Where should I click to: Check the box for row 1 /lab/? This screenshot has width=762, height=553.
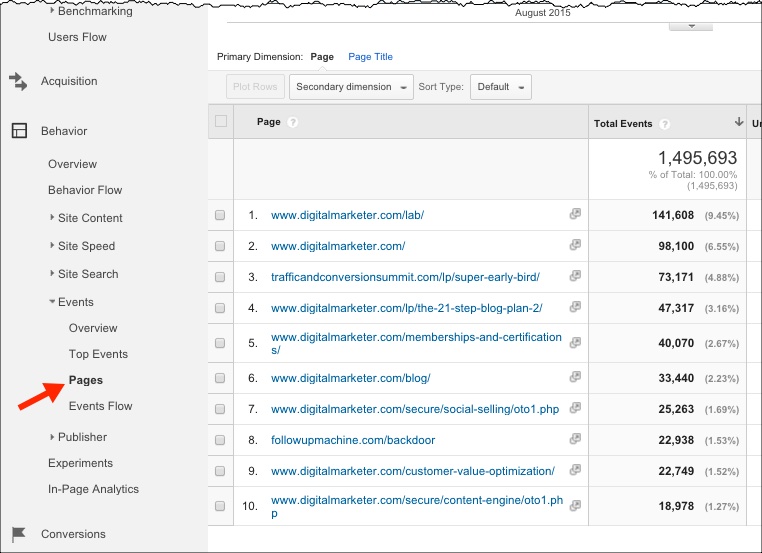(x=220, y=215)
